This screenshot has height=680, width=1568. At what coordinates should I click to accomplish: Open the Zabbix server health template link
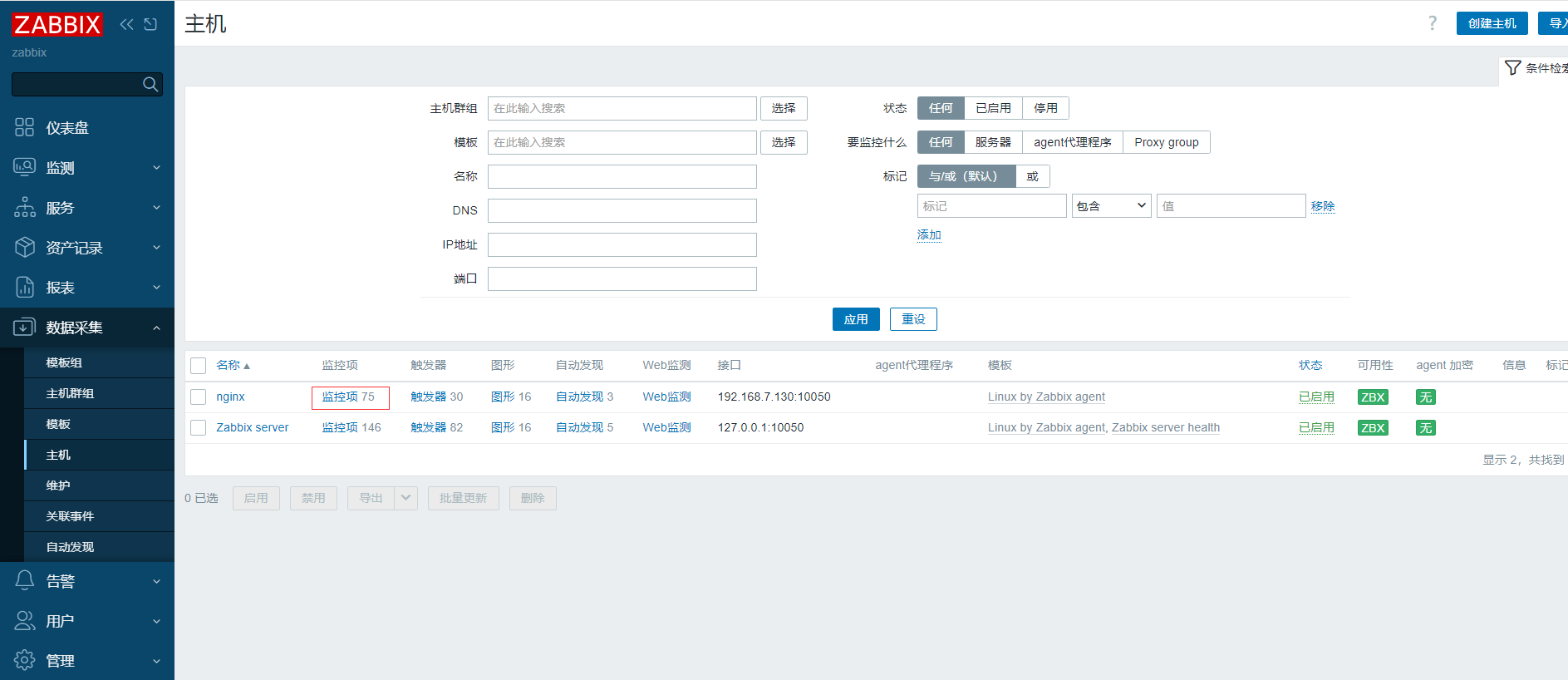[x=1166, y=427]
